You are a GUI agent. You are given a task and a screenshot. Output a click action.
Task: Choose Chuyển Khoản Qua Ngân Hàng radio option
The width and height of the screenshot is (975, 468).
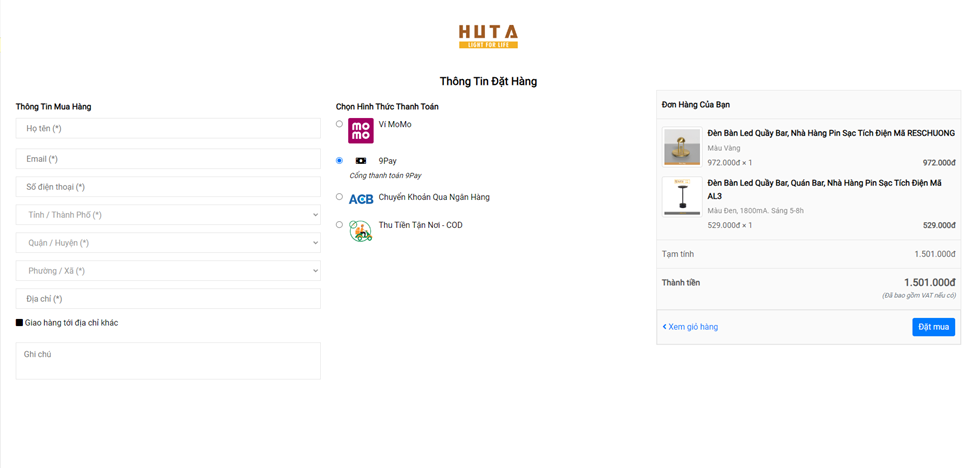click(x=339, y=197)
